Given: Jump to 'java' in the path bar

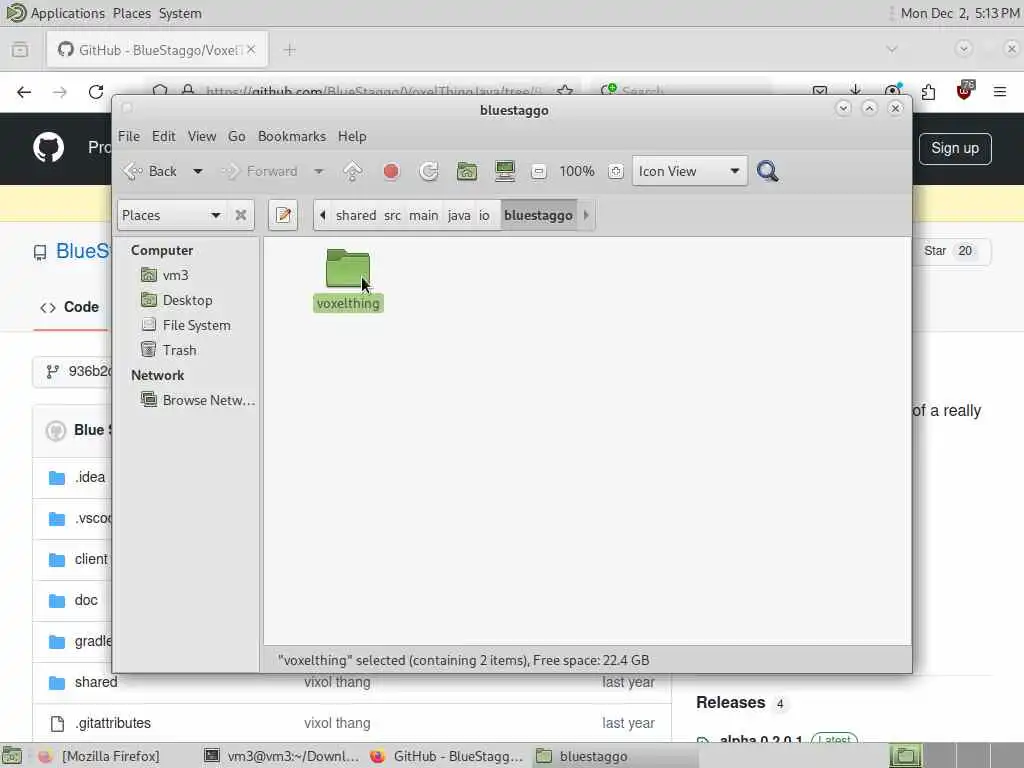Looking at the screenshot, I should click(x=459, y=215).
